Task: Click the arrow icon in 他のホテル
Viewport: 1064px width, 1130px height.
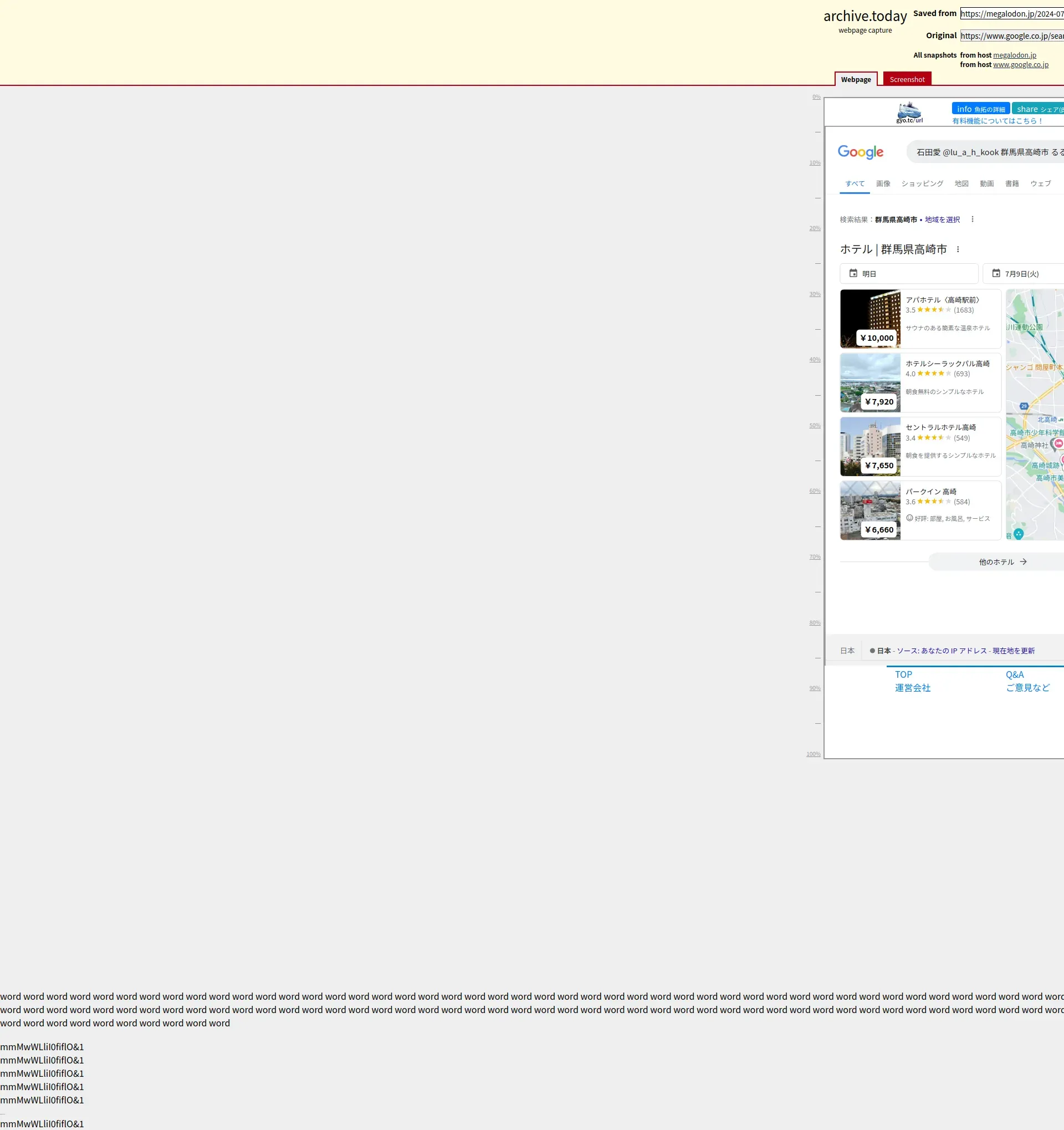Action: [1023, 561]
